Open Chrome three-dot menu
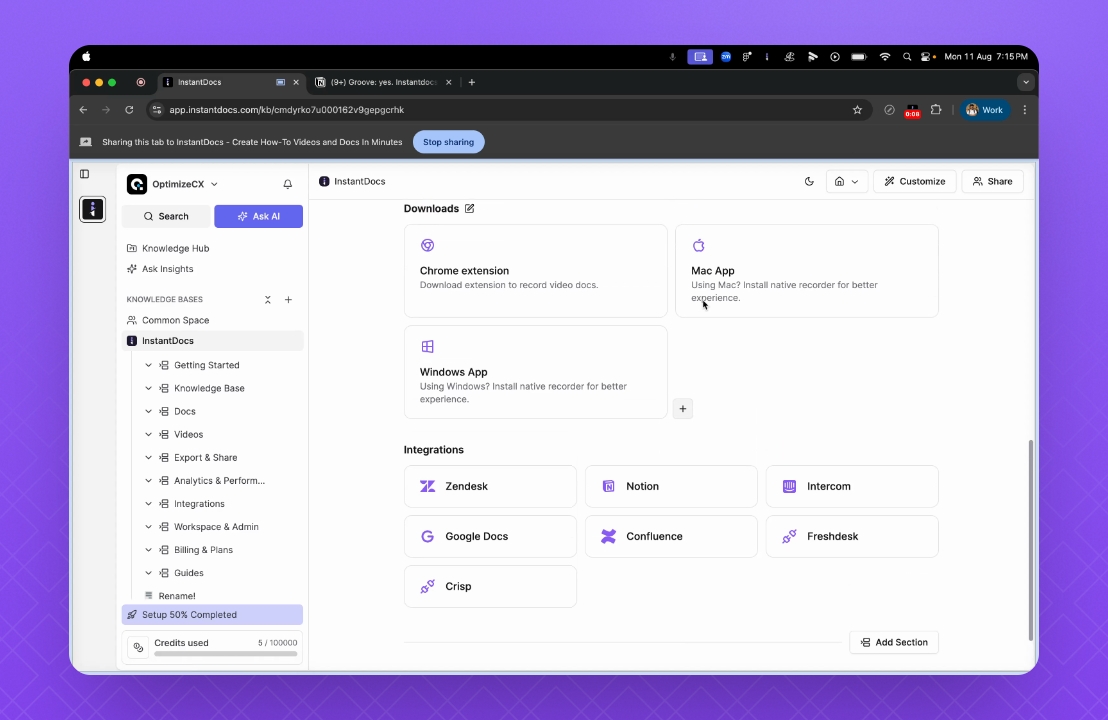This screenshot has height=720, width=1108. click(x=1025, y=110)
